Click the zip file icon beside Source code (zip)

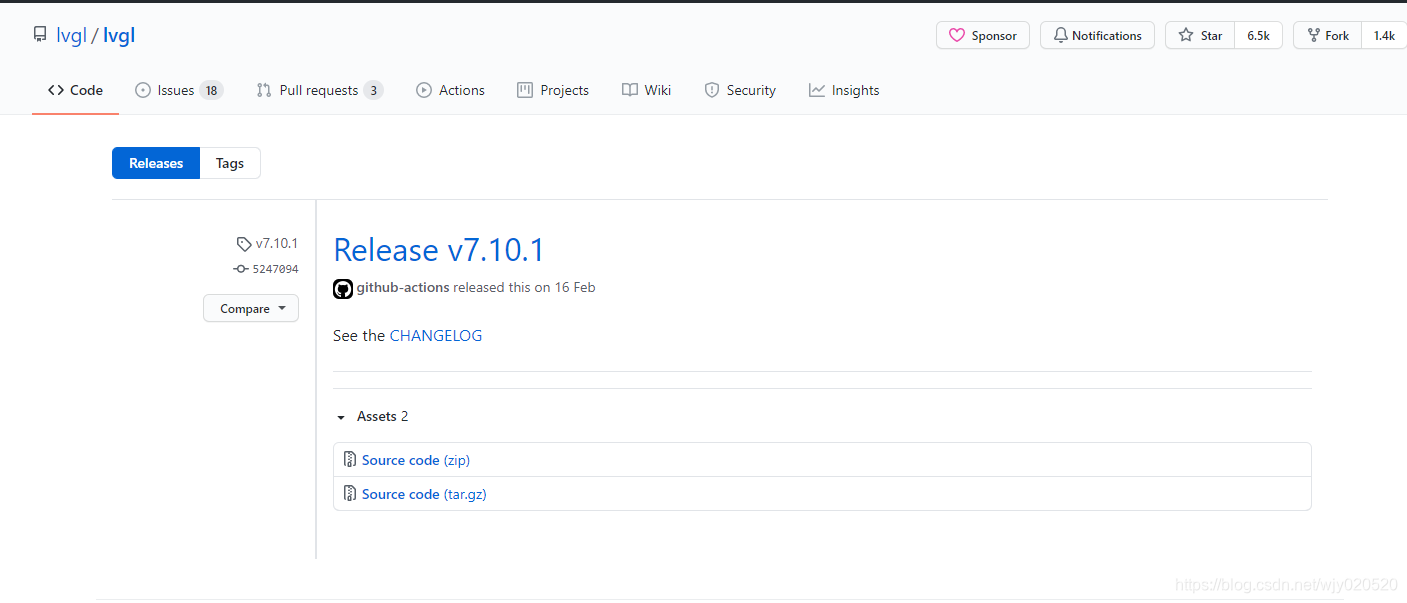point(350,460)
